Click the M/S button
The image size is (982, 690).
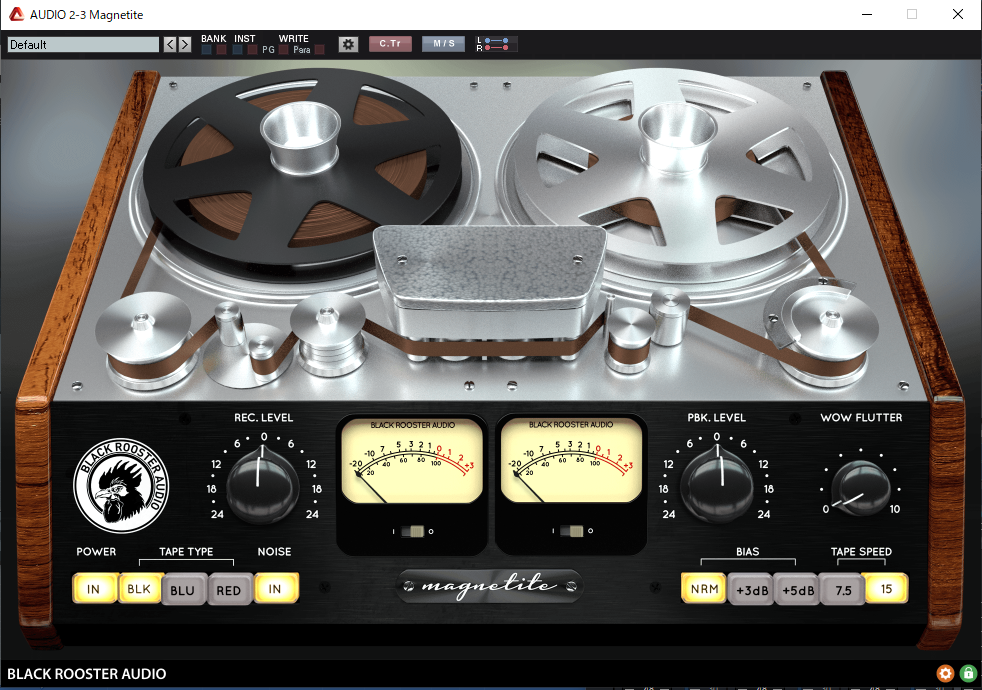point(443,44)
